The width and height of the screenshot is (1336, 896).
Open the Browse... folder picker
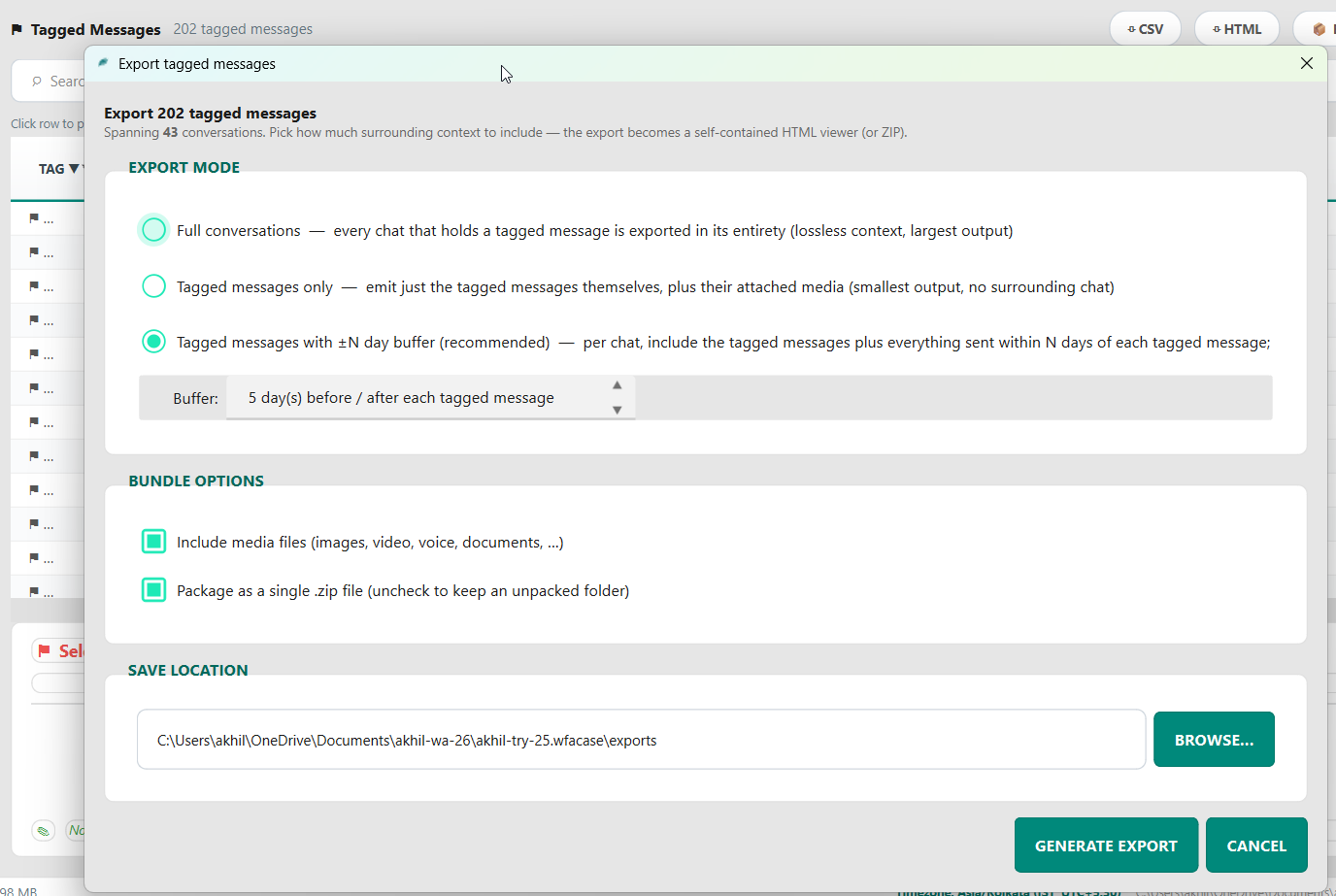[1214, 740]
